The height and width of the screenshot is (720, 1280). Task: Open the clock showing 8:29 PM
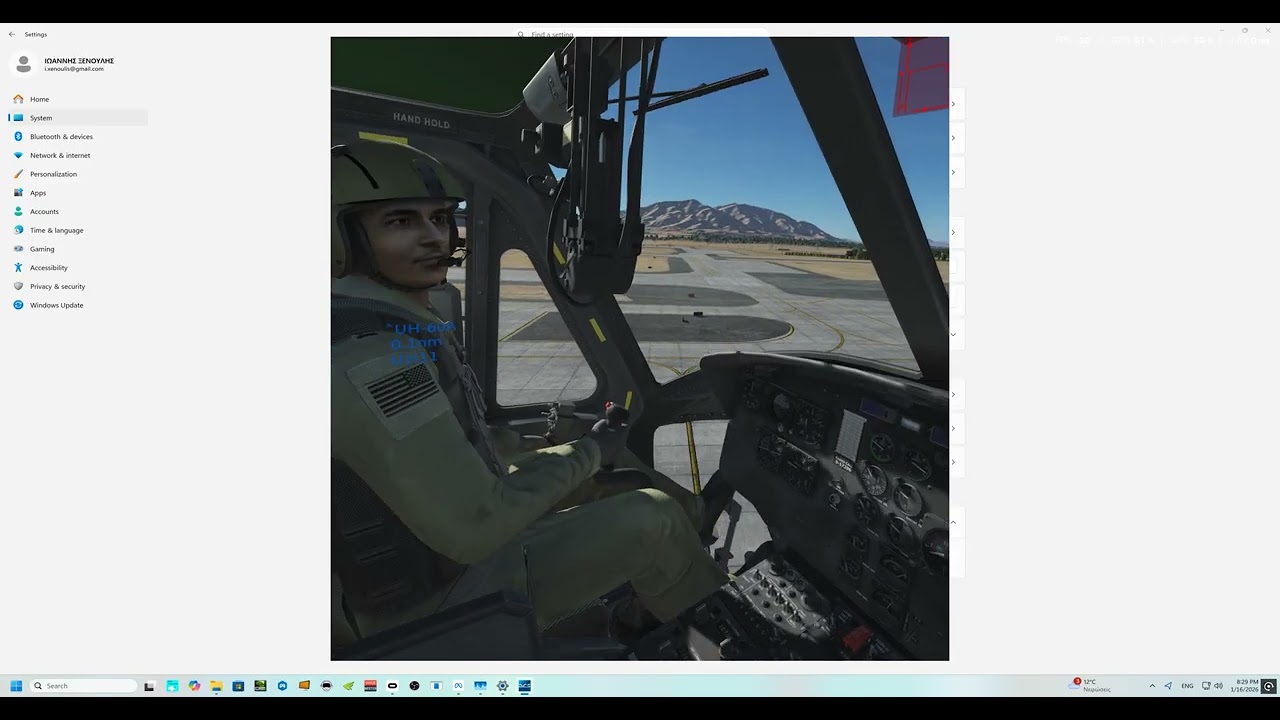1245,685
